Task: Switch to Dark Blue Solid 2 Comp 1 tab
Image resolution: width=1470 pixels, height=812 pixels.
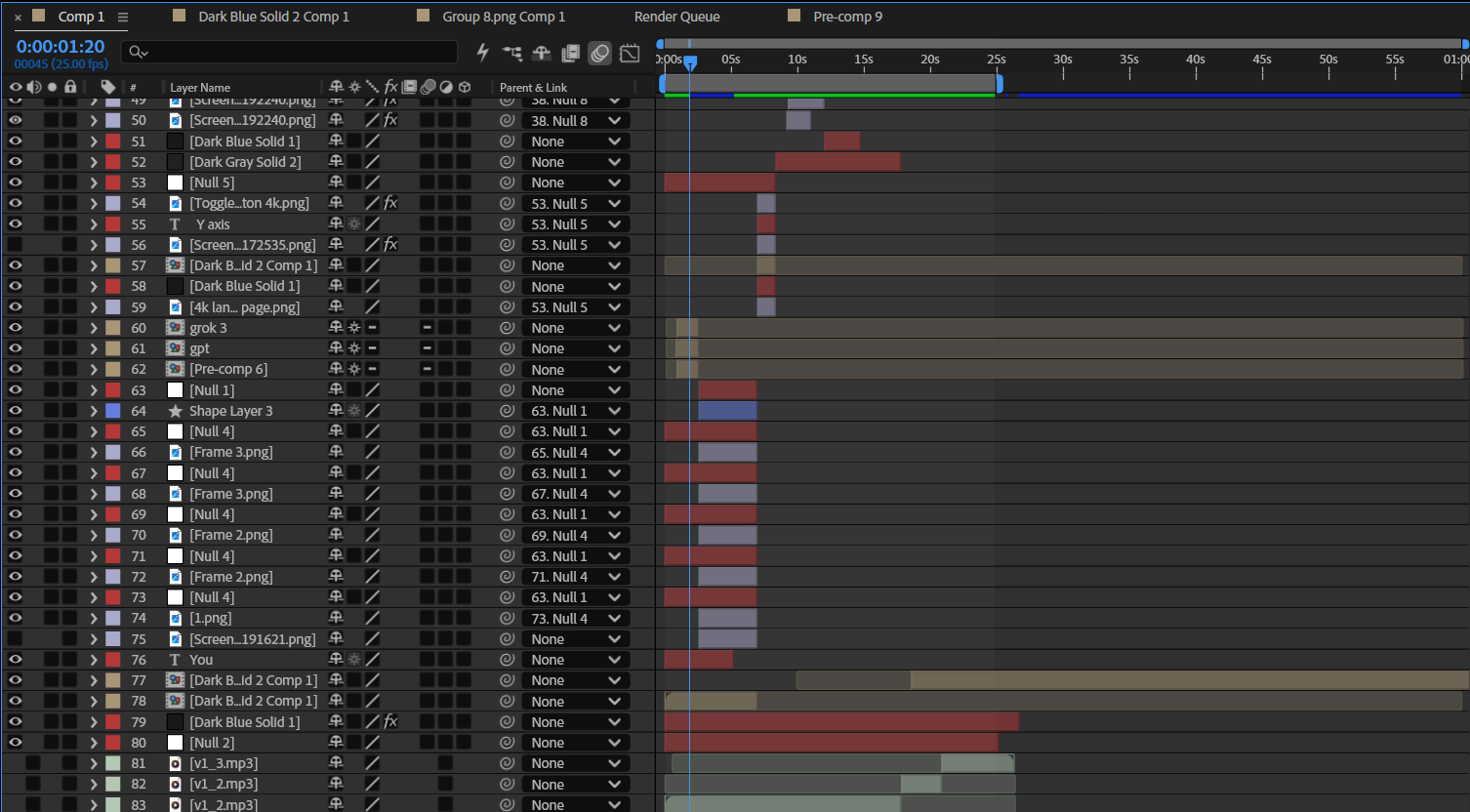Action: [273, 17]
